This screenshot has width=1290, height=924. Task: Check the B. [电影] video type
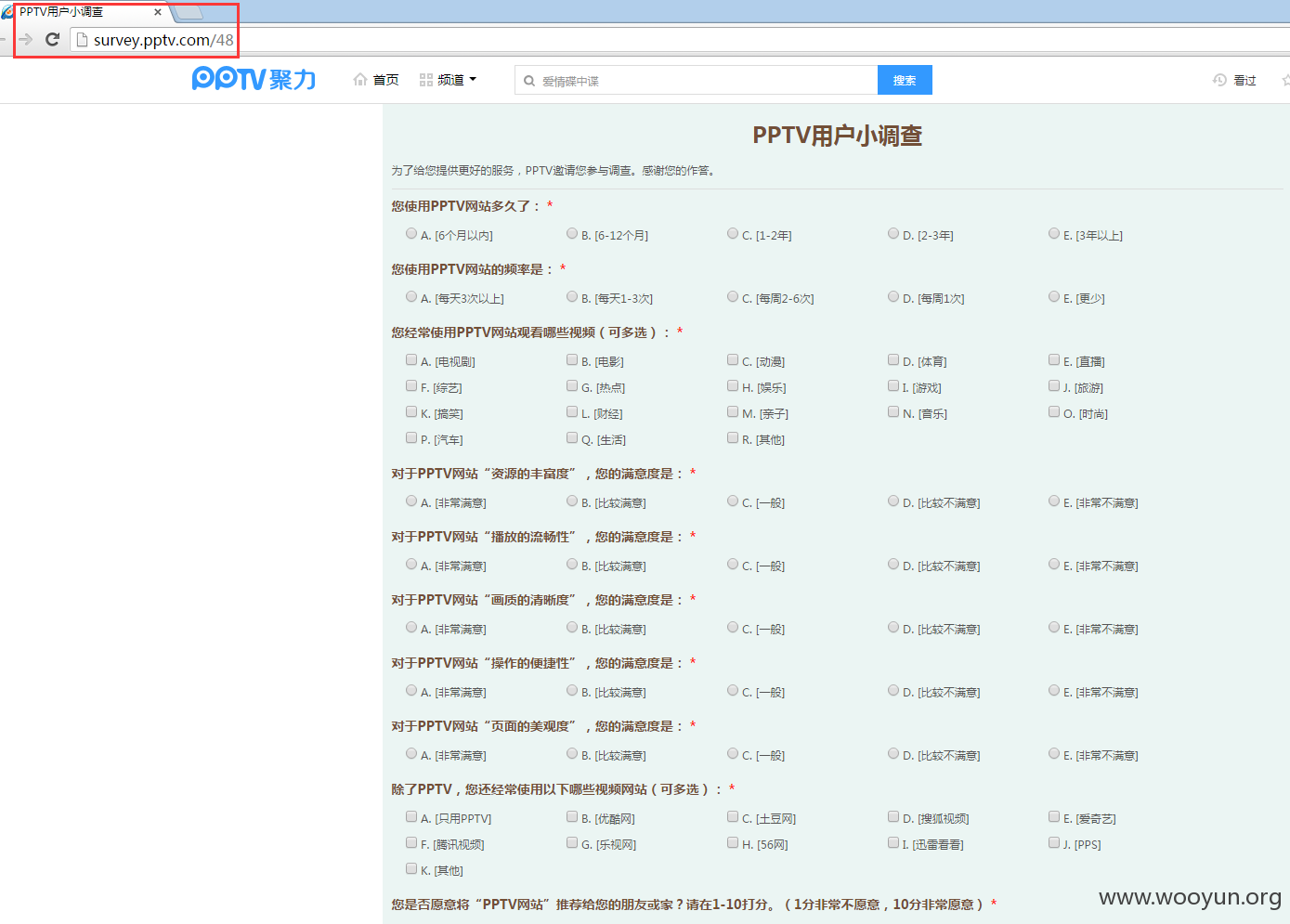coord(572,360)
